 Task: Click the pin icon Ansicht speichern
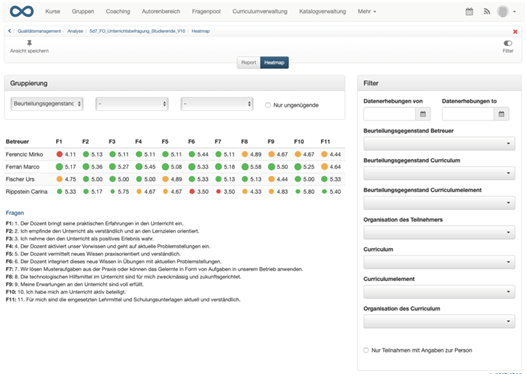(x=29, y=43)
